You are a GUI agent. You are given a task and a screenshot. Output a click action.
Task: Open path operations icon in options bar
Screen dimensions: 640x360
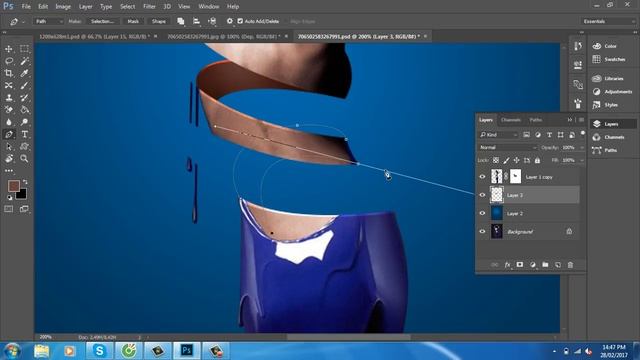(180, 21)
